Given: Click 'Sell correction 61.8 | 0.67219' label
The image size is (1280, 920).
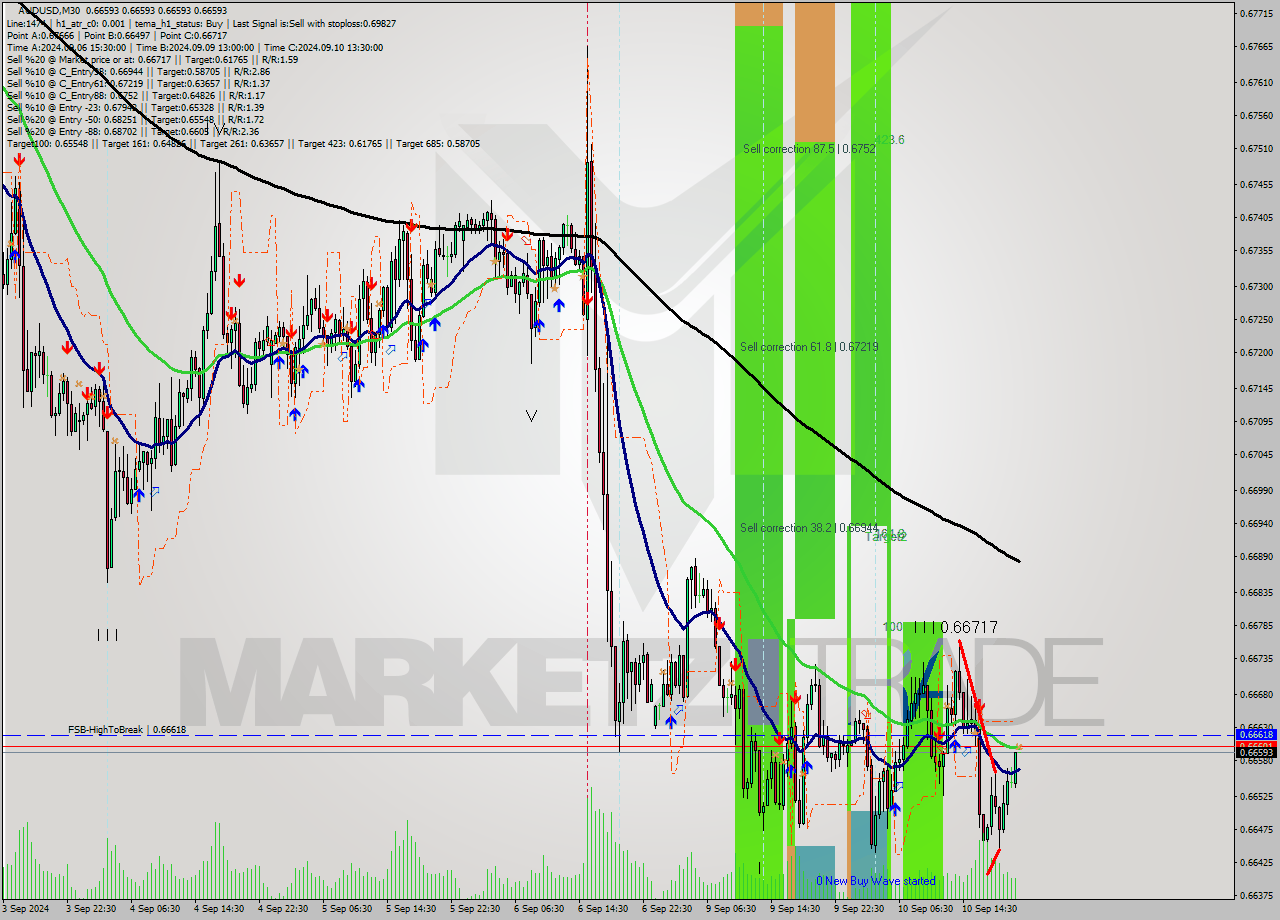Looking at the screenshot, I should click(809, 347).
